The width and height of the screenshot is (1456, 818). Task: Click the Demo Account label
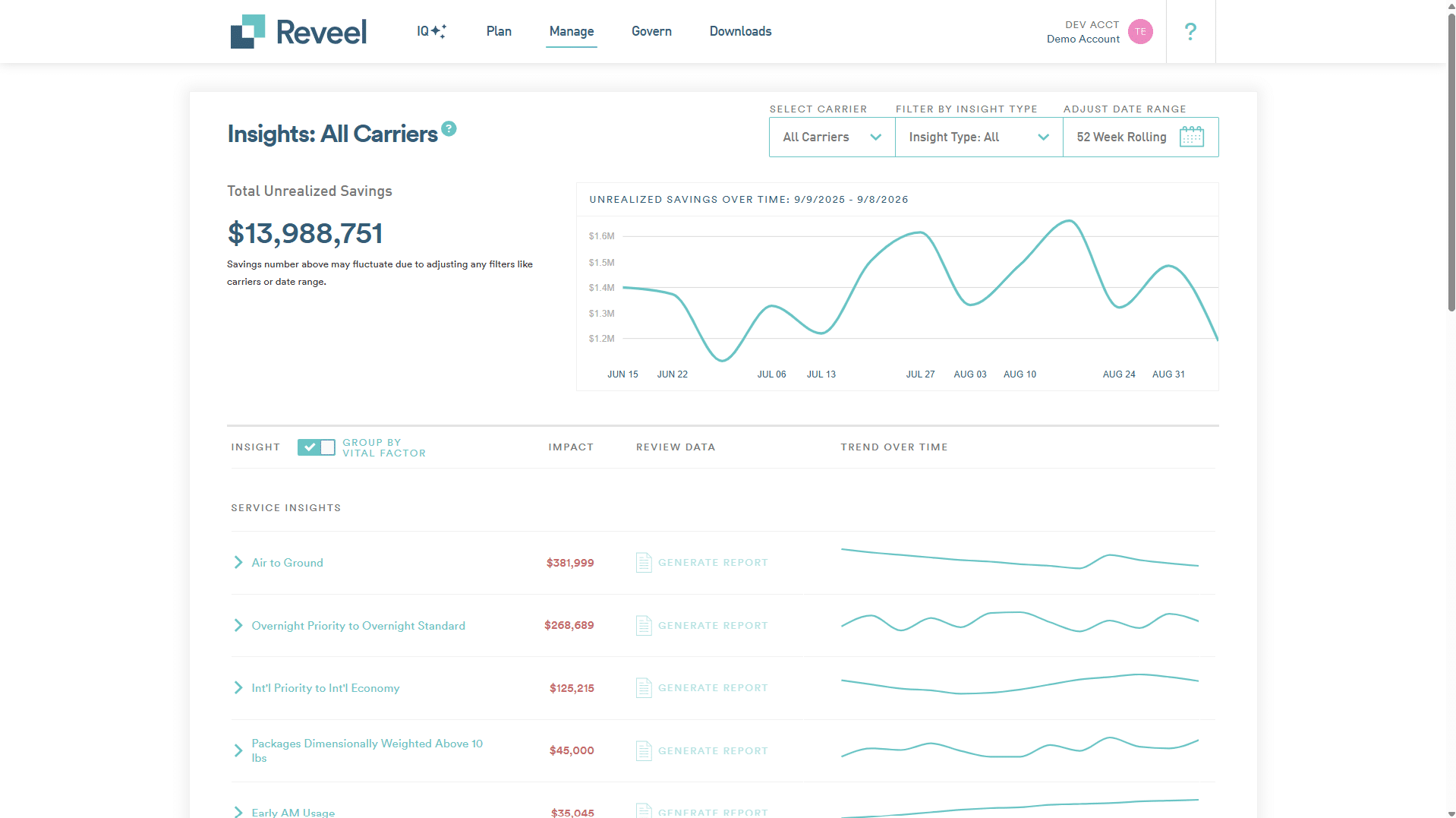pyautogui.click(x=1083, y=39)
